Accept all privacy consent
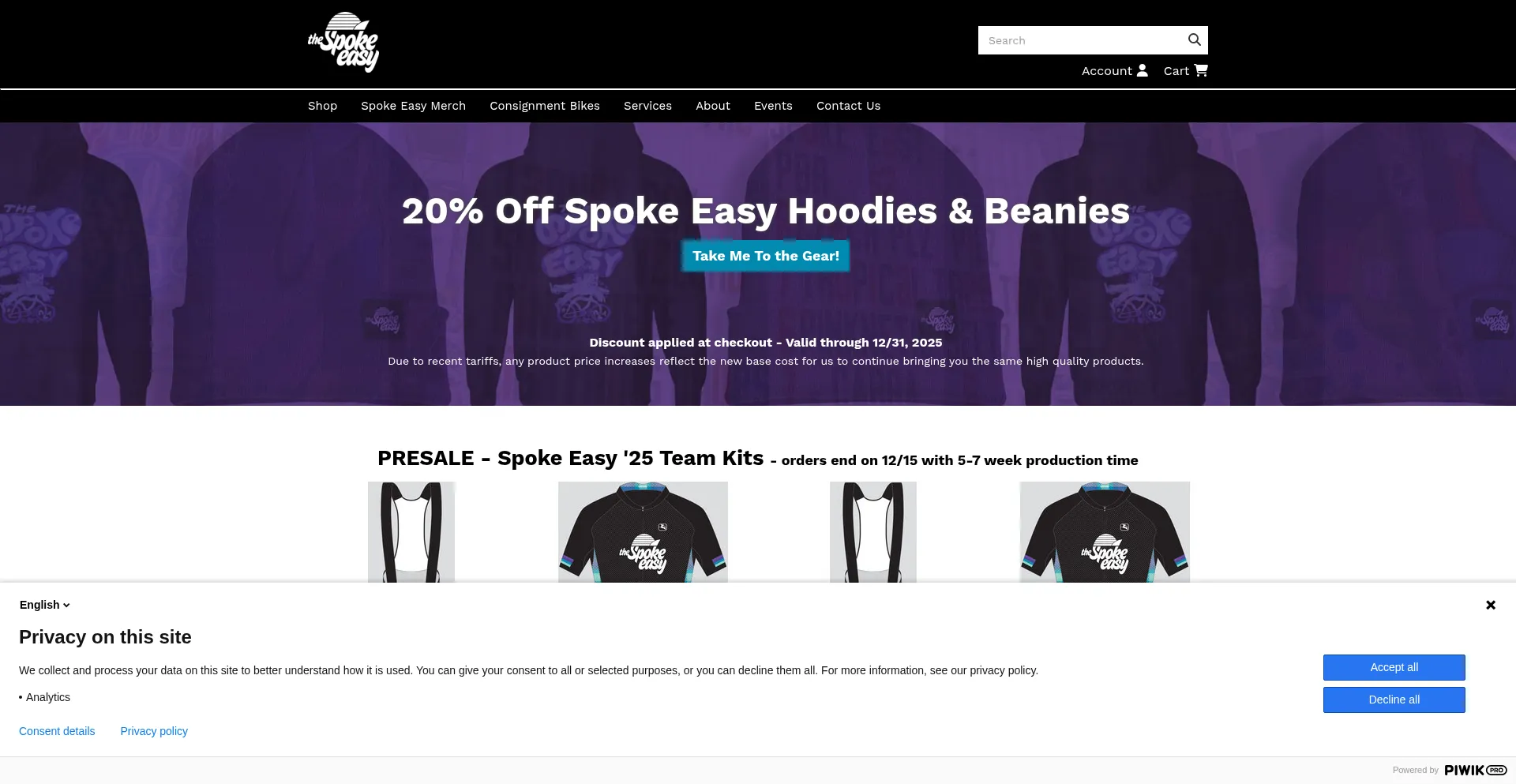This screenshot has height=784, width=1516. click(x=1394, y=667)
